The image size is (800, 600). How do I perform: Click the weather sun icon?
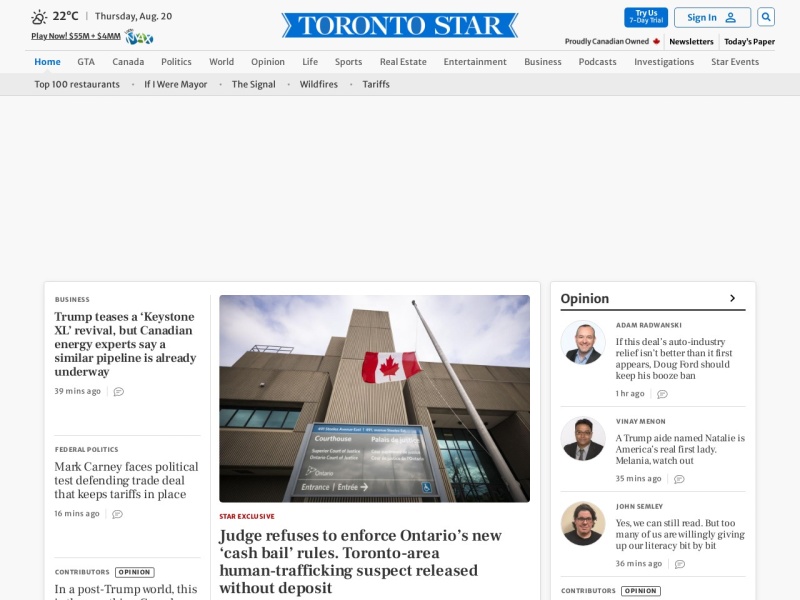click(x=39, y=17)
